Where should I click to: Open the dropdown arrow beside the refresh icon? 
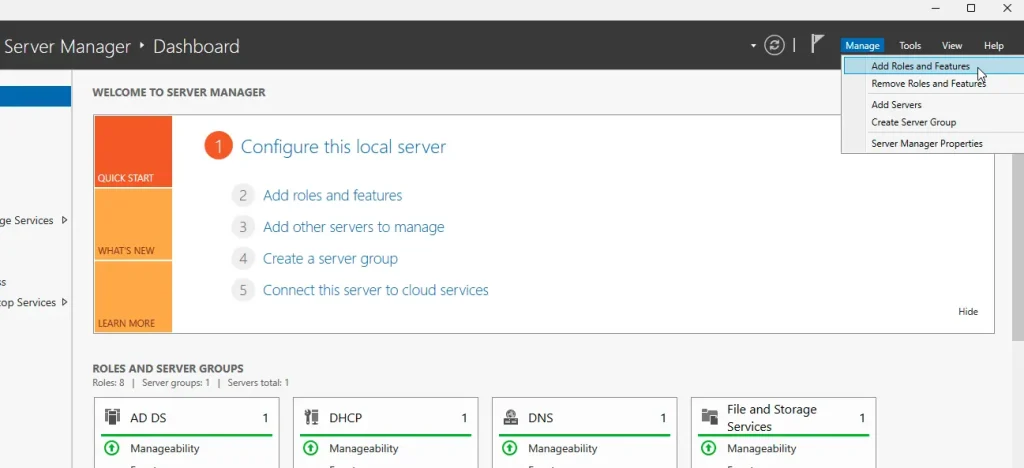pos(753,46)
